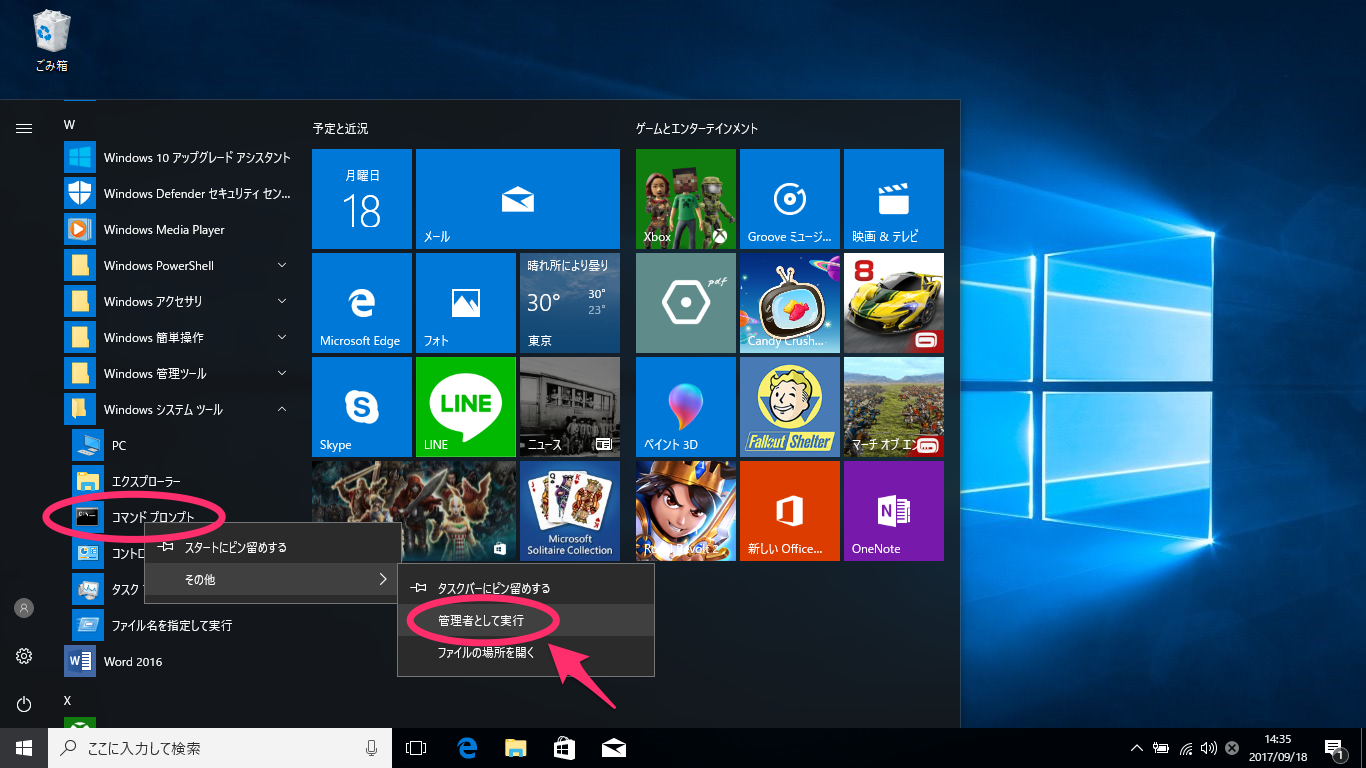This screenshot has height=768, width=1366.
Task: Choose タスクバーにピン留めする menu entry
Action: (x=494, y=588)
